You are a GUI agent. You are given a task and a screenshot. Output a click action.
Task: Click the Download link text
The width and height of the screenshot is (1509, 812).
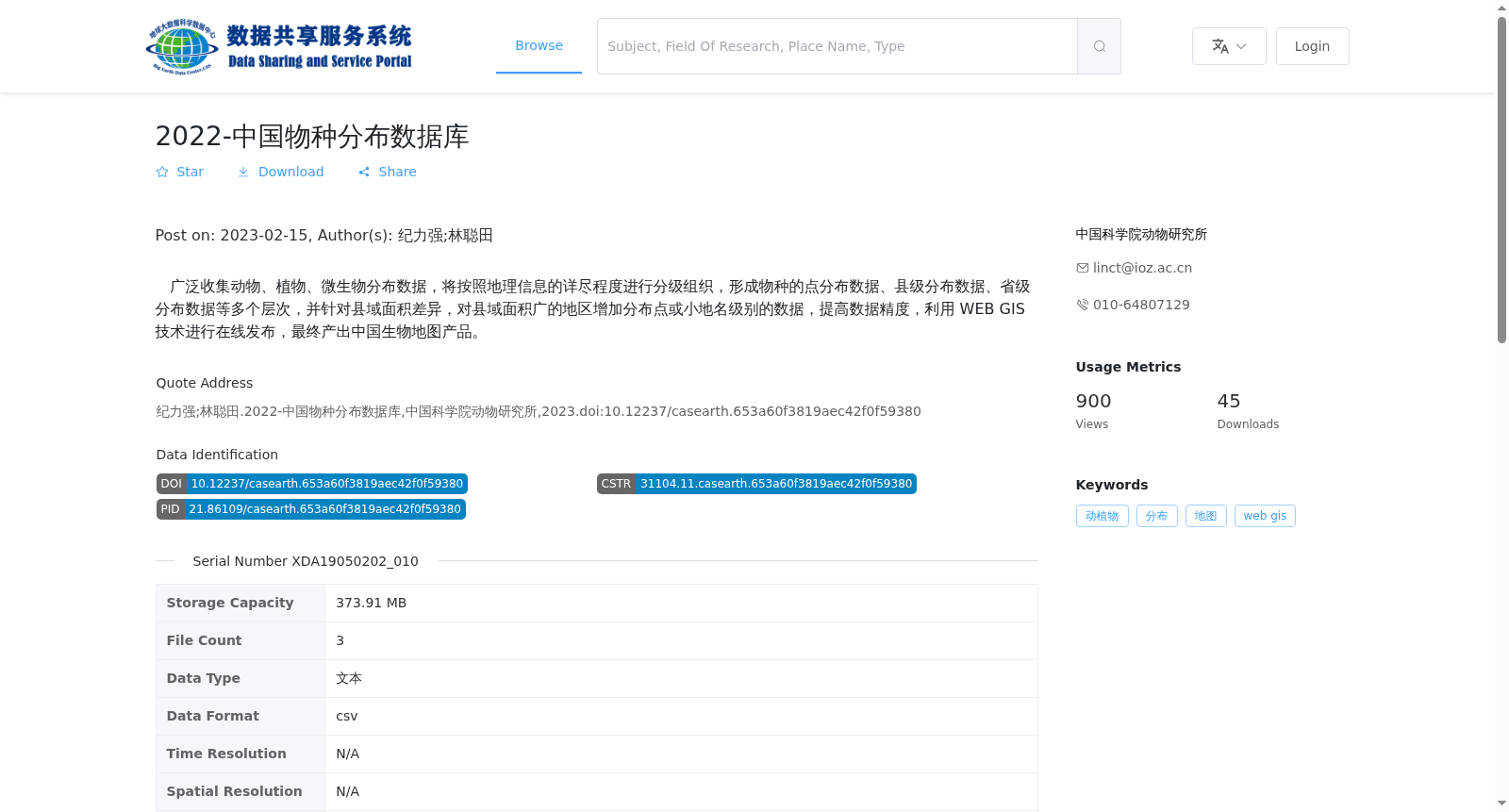[290, 172]
